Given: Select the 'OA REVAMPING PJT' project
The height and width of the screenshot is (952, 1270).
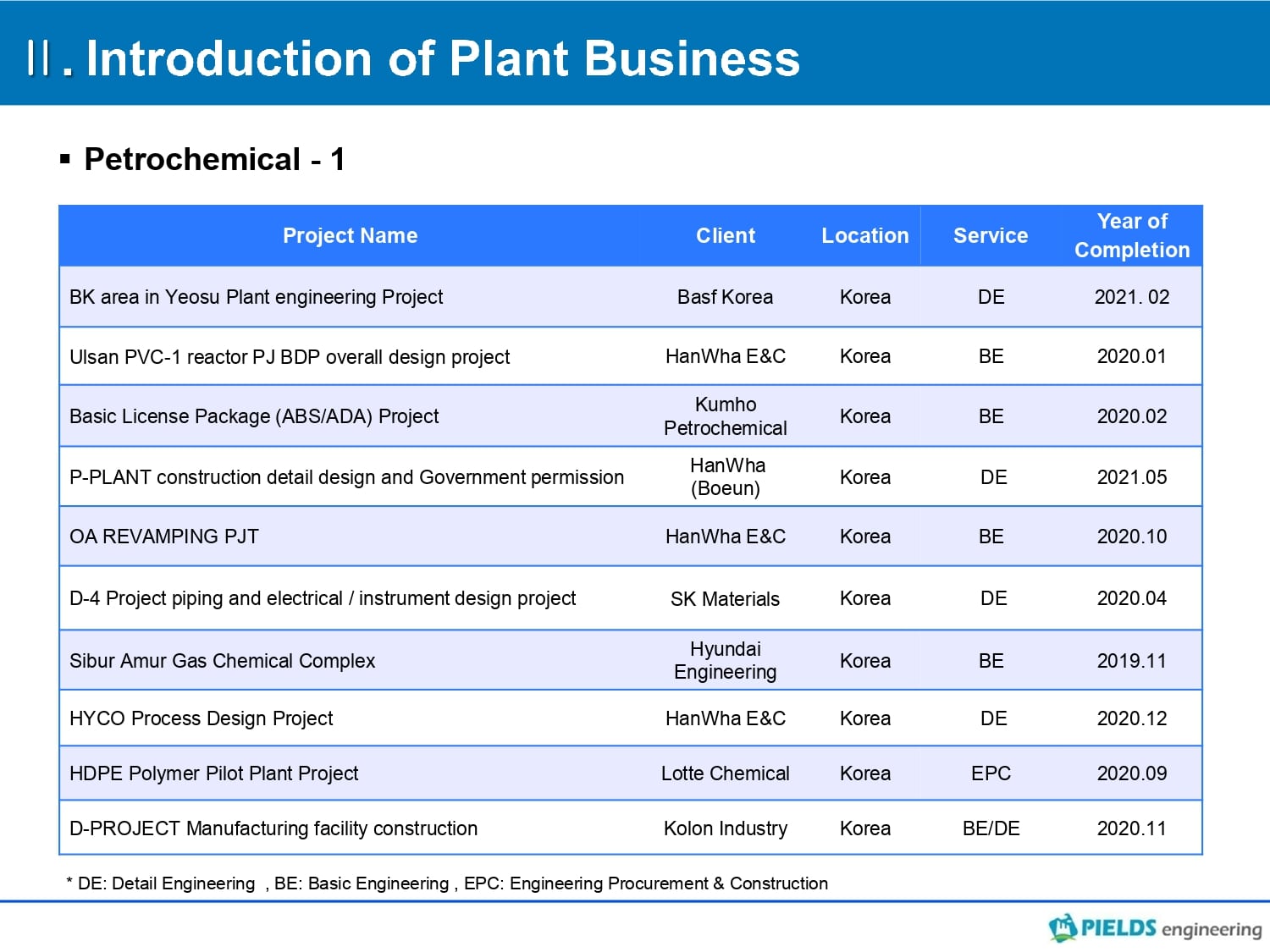Looking at the screenshot, I should click(x=164, y=537).
